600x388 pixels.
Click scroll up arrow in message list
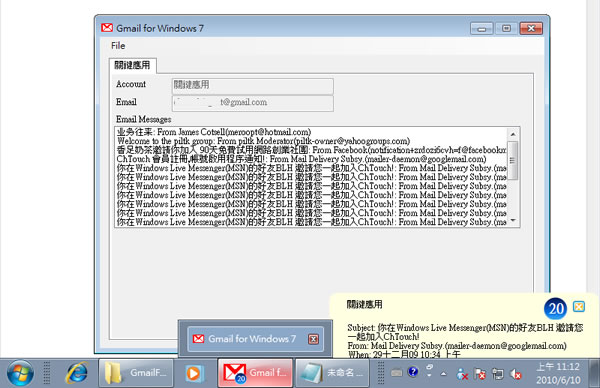tap(513, 134)
